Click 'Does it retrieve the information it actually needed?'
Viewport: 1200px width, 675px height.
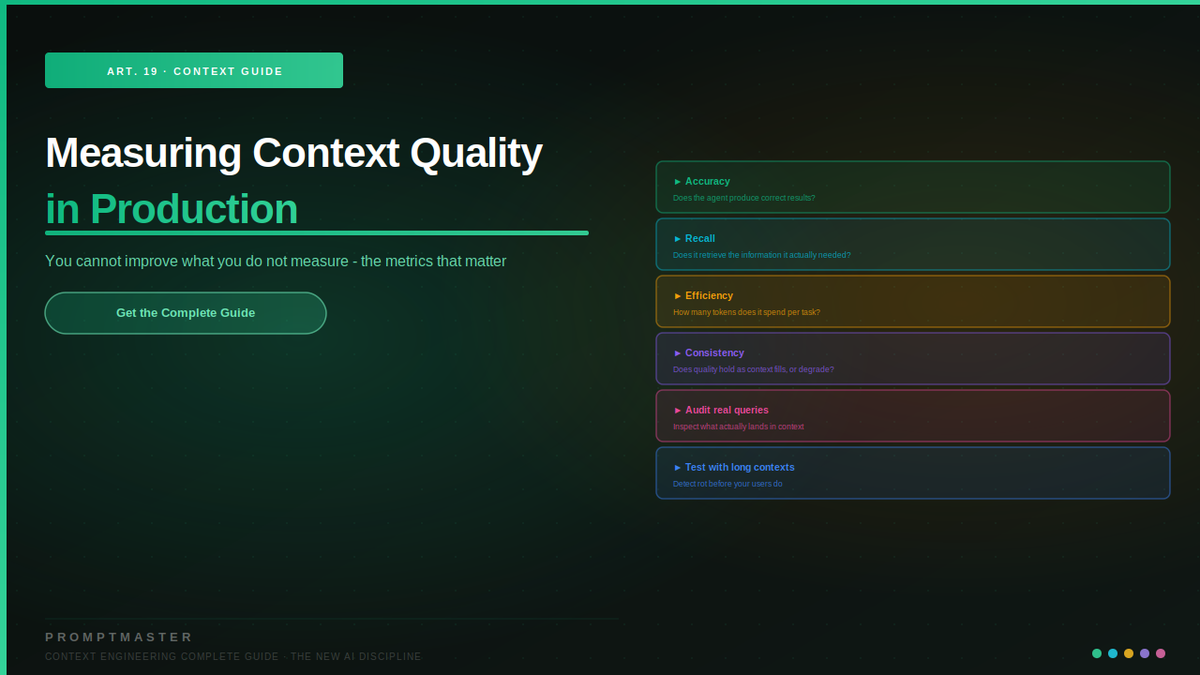762,255
